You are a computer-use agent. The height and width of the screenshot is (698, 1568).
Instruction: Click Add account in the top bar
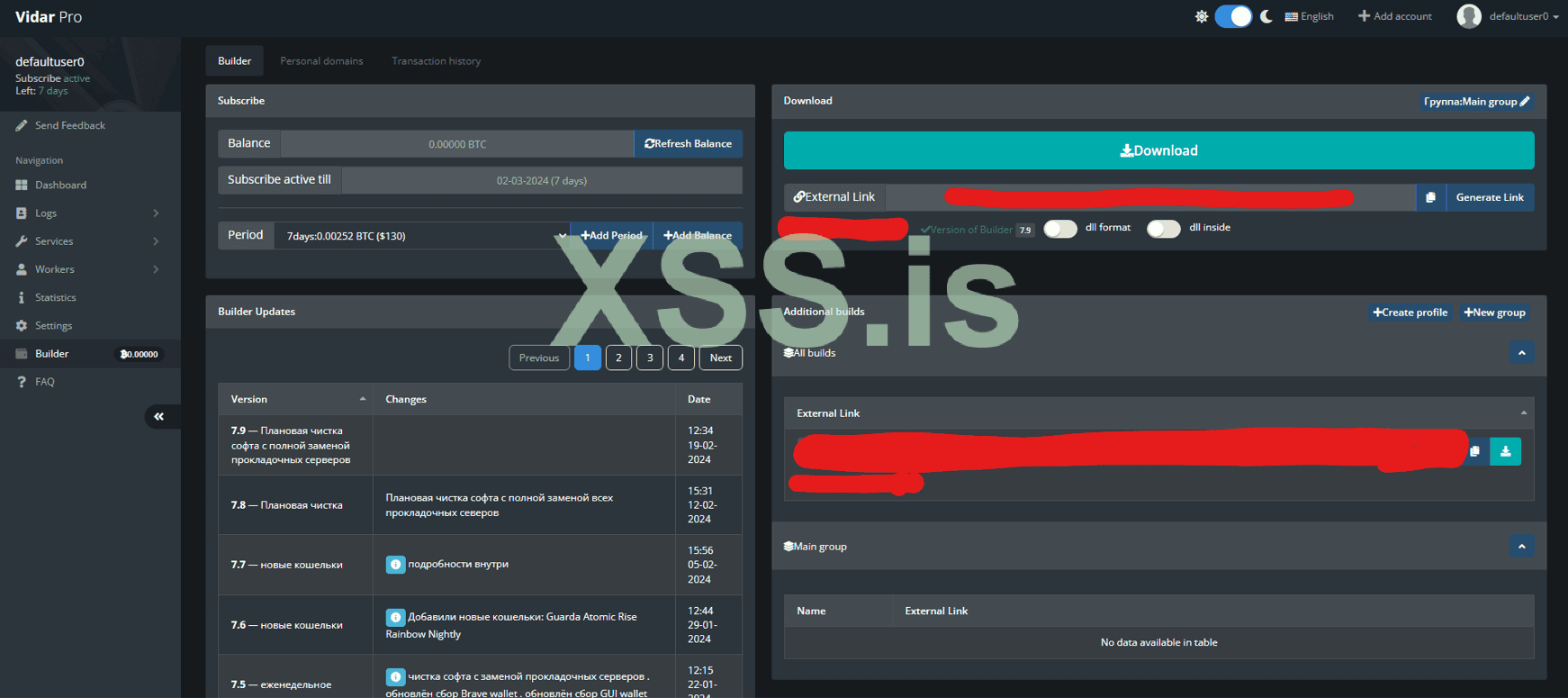tap(1395, 16)
